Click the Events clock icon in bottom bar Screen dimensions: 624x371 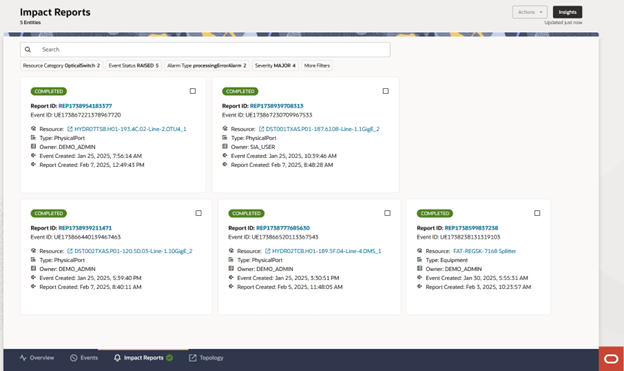coord(74,358)
